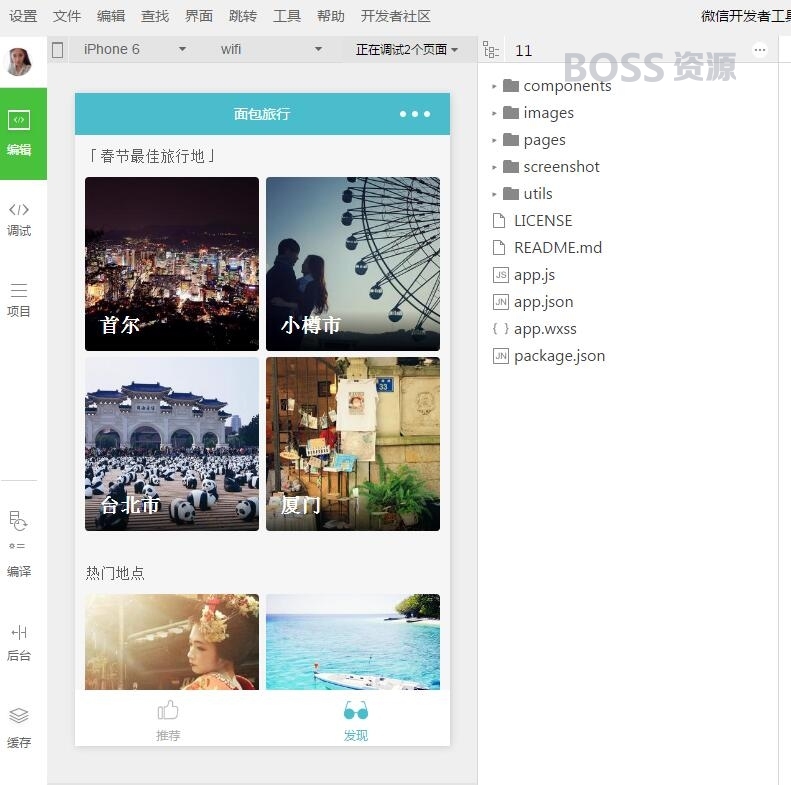Viewport: 791px width, 785px height.
Task: Open the 界面 menu
Action: pyautogui.click(x=199, y=16)
